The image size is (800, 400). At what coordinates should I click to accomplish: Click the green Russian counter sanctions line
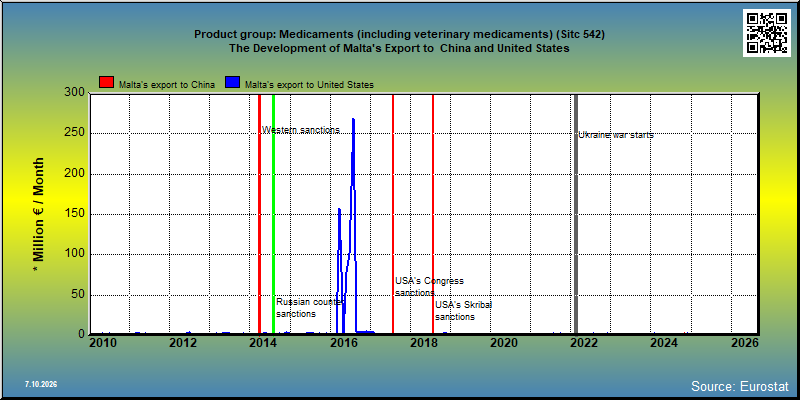(x=273, y=214)
